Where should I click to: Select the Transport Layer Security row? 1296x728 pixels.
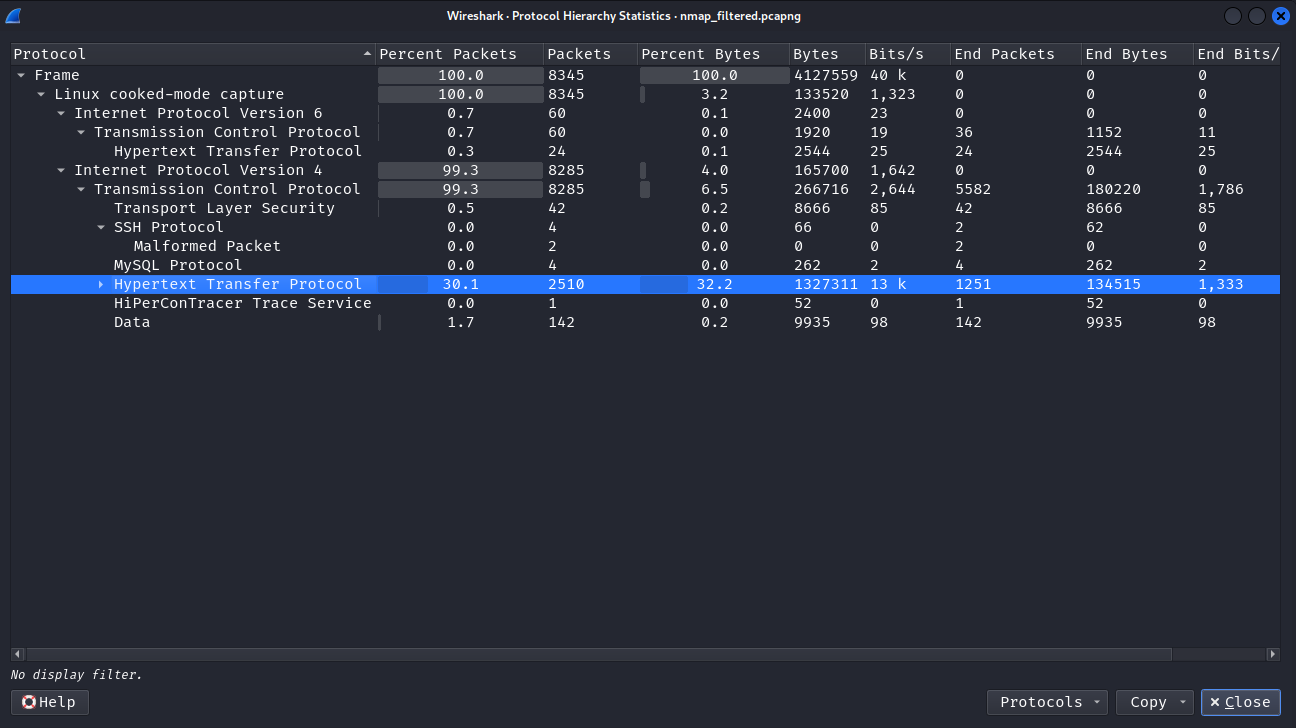tap(224, 208)
